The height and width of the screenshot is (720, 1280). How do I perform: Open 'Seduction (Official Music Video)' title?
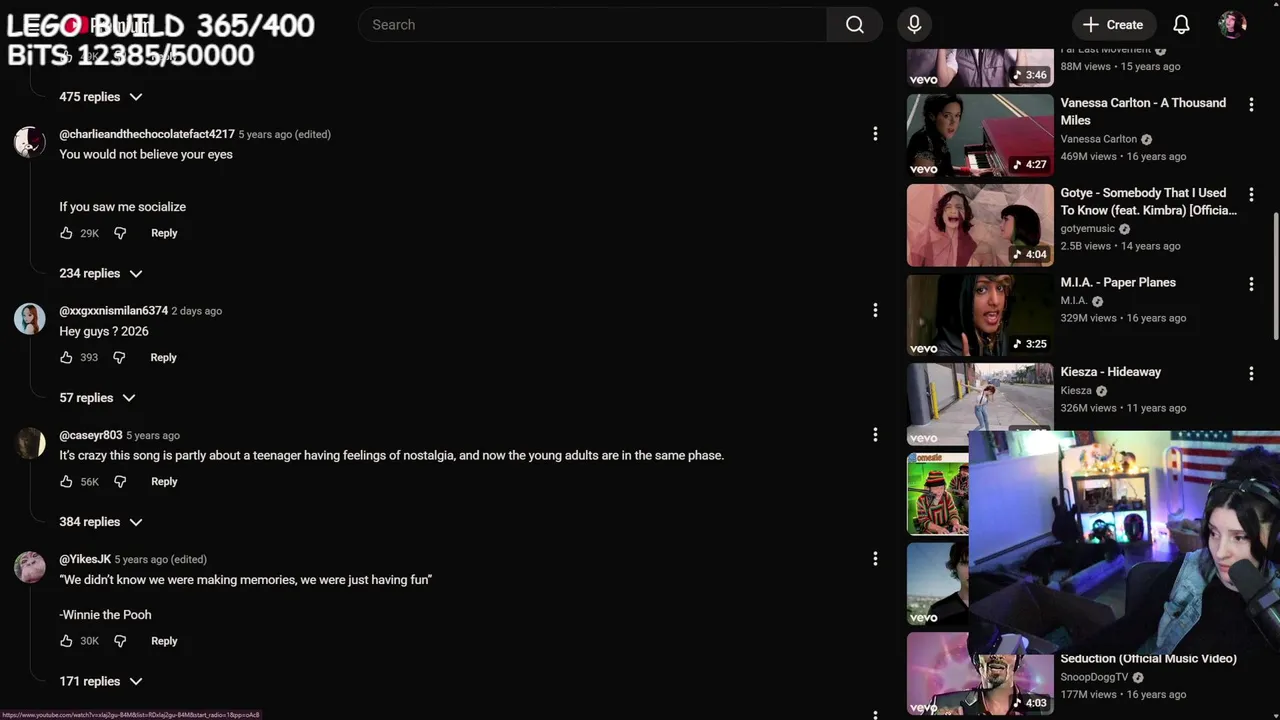point(1148,658)
